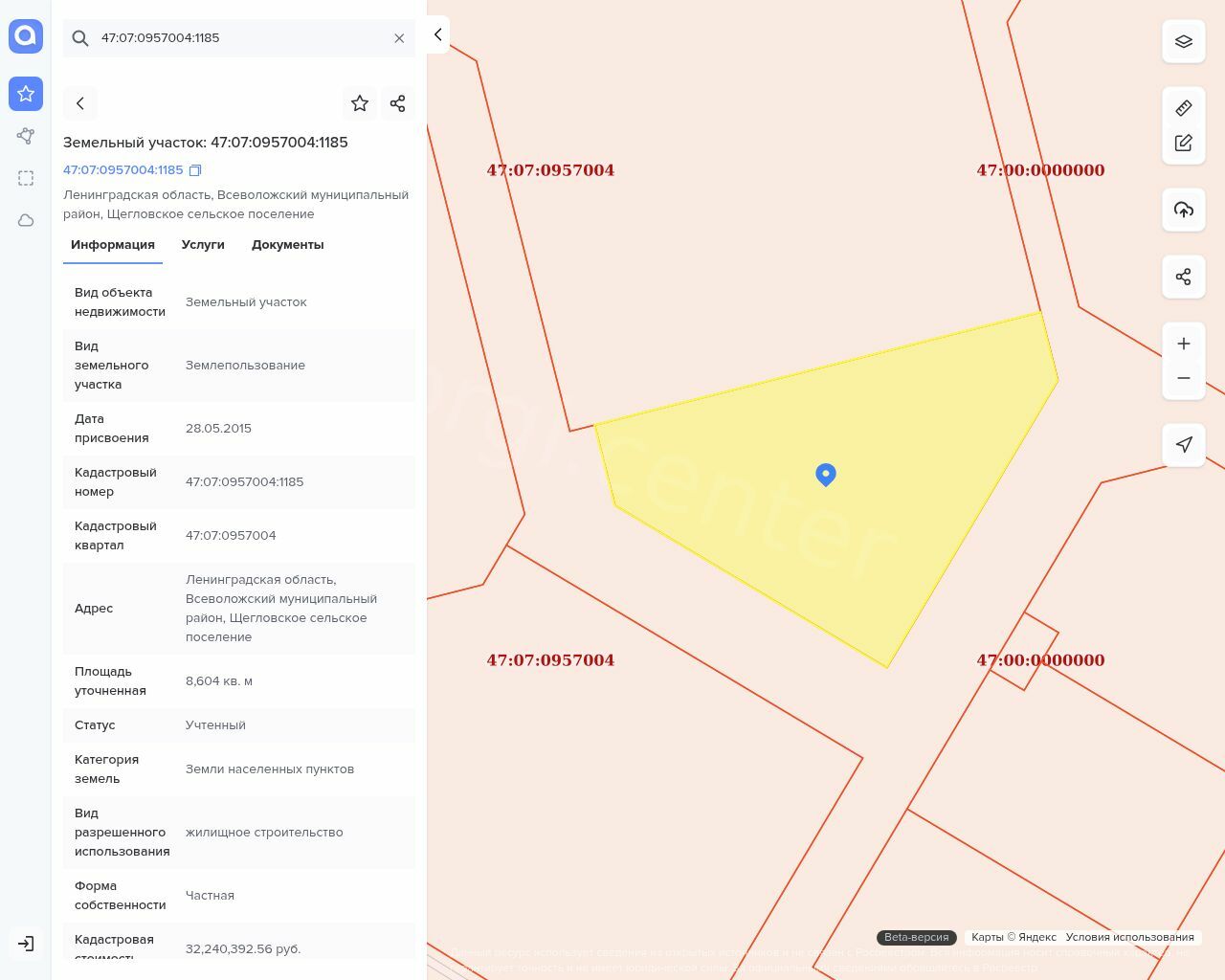Clear the cadastral number search field
1225x980 pixels.
pyautogui.click(x=399, y=38)
